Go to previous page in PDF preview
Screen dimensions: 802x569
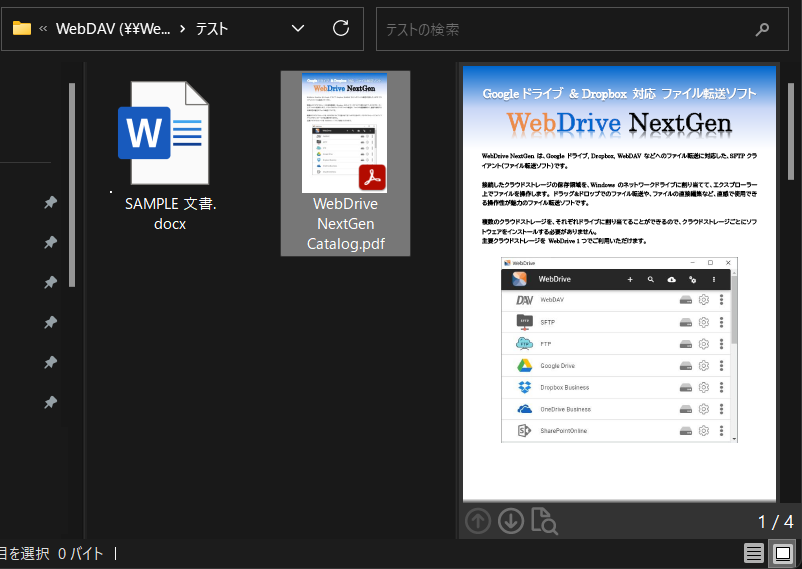(479, 521)
